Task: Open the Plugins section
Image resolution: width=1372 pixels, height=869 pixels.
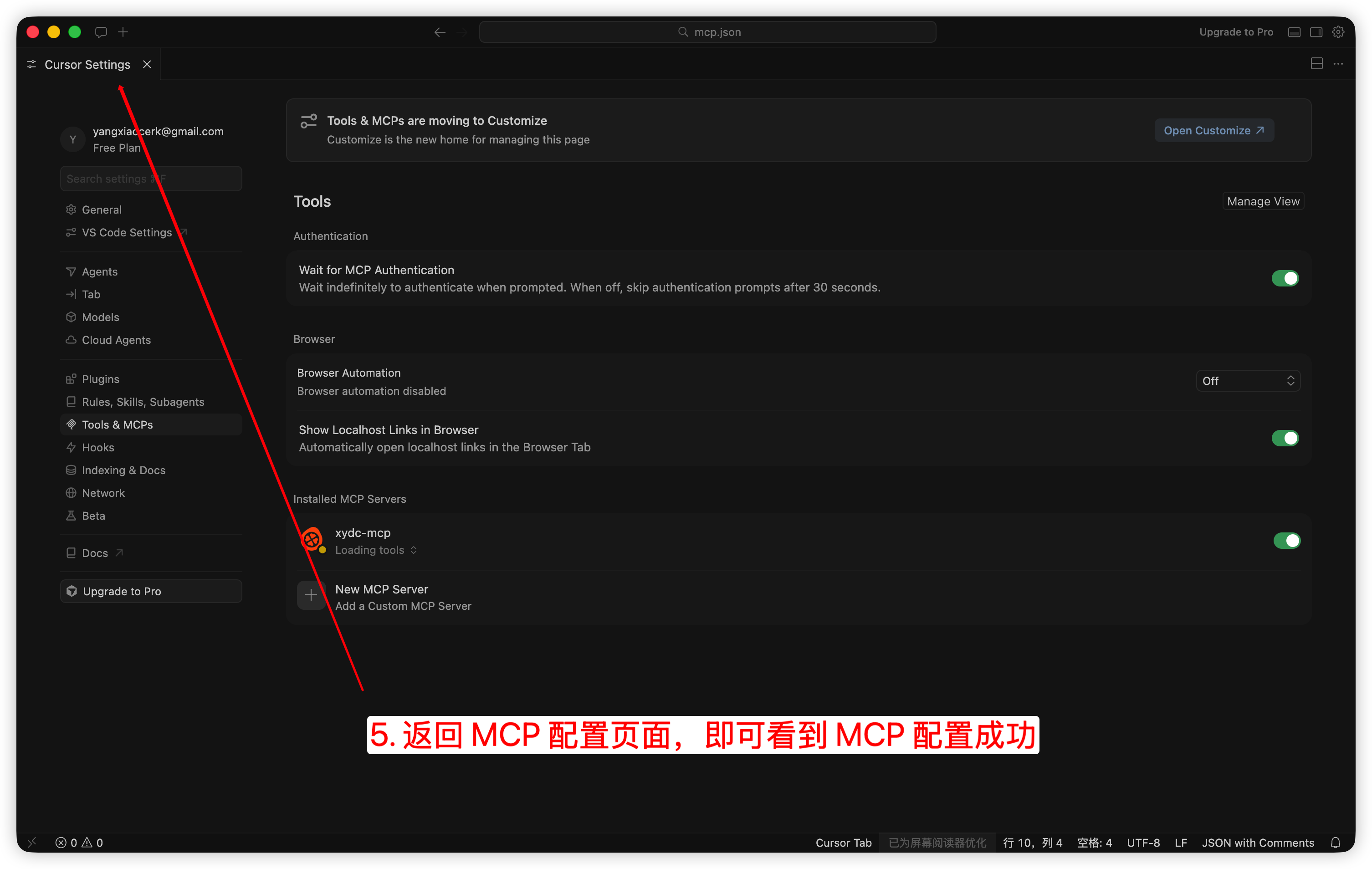Action: point(151,379)
